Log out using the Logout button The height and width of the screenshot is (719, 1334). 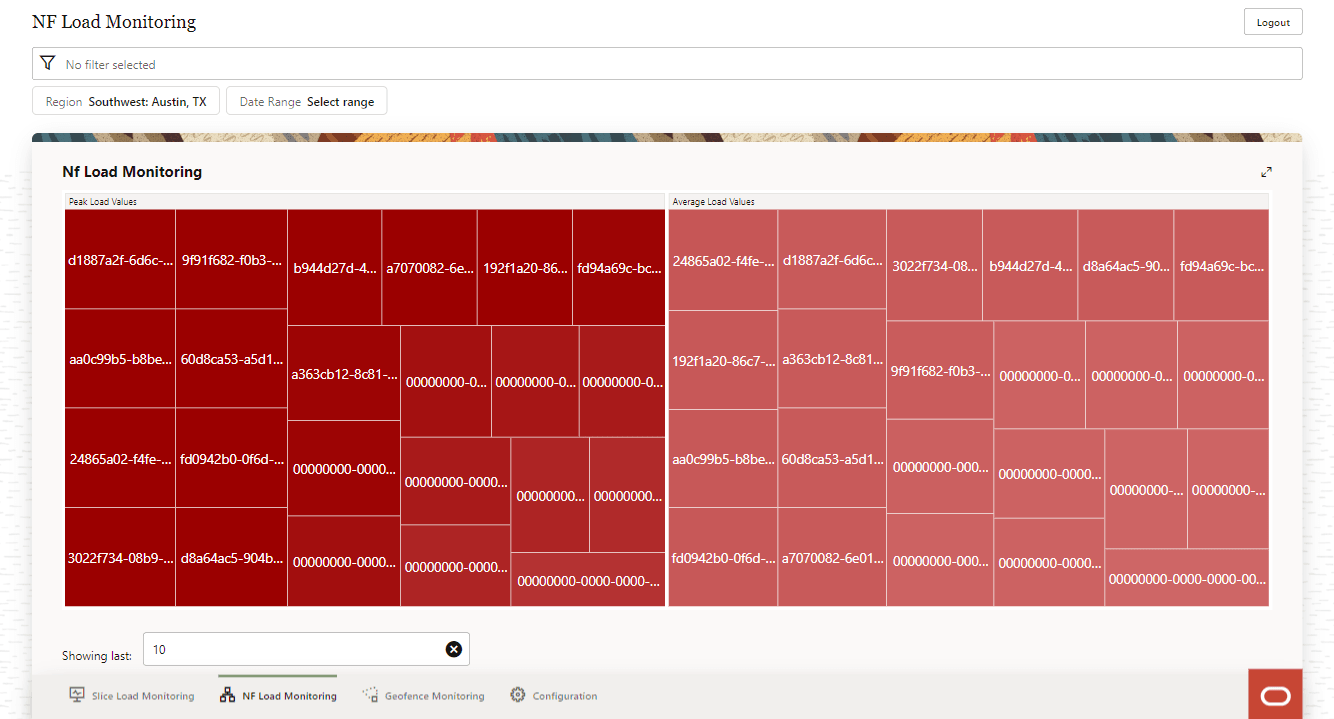[x=1273, y=22]
